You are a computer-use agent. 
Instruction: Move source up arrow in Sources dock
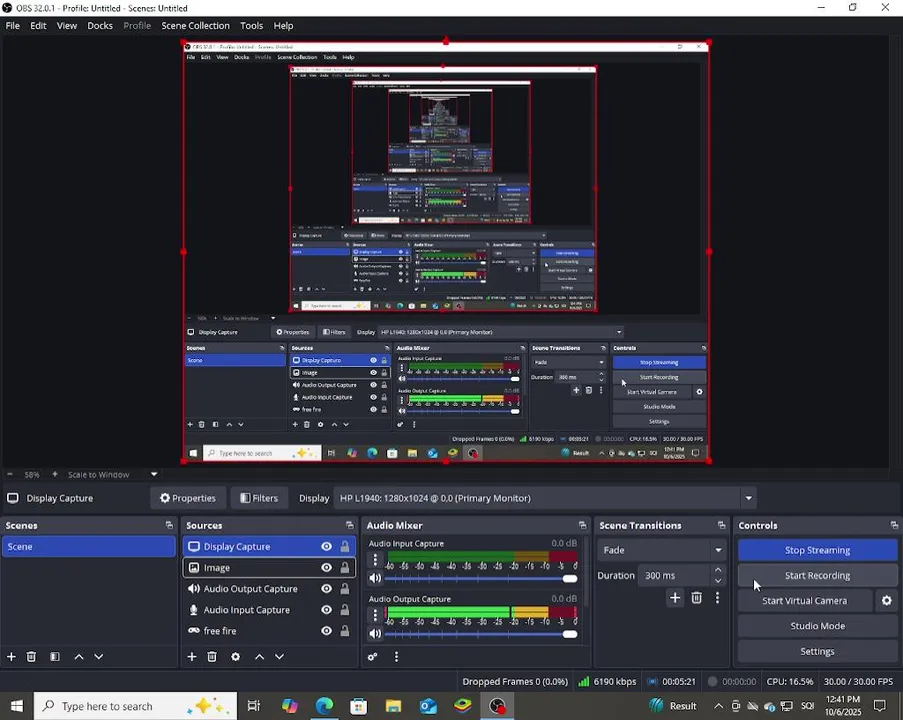tap(260, 657)
